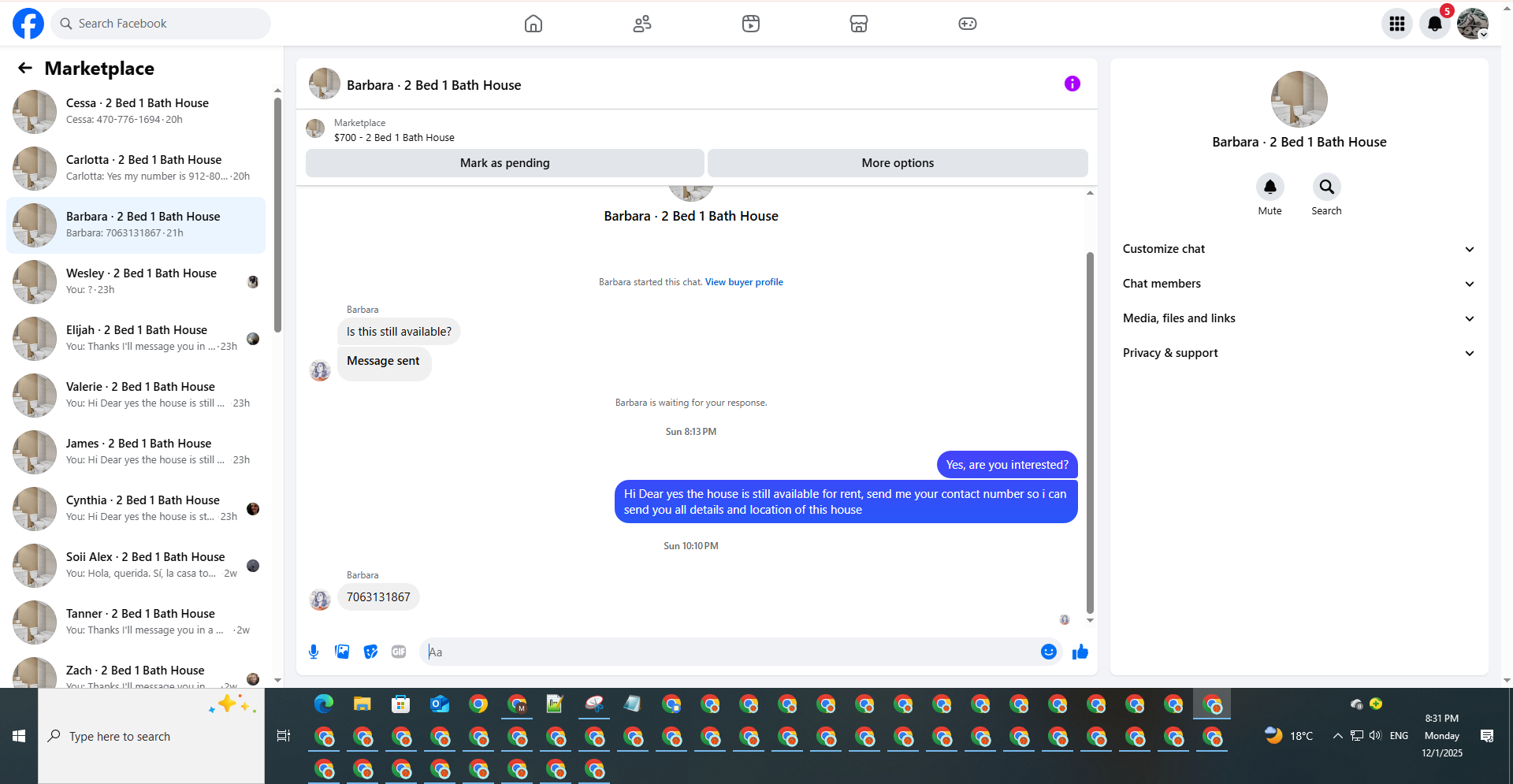Open Cynthia 2 Bed 1 Bath House chat
Screen dimensions: 1513x784
pyautogui.click(x=136, y=508)
